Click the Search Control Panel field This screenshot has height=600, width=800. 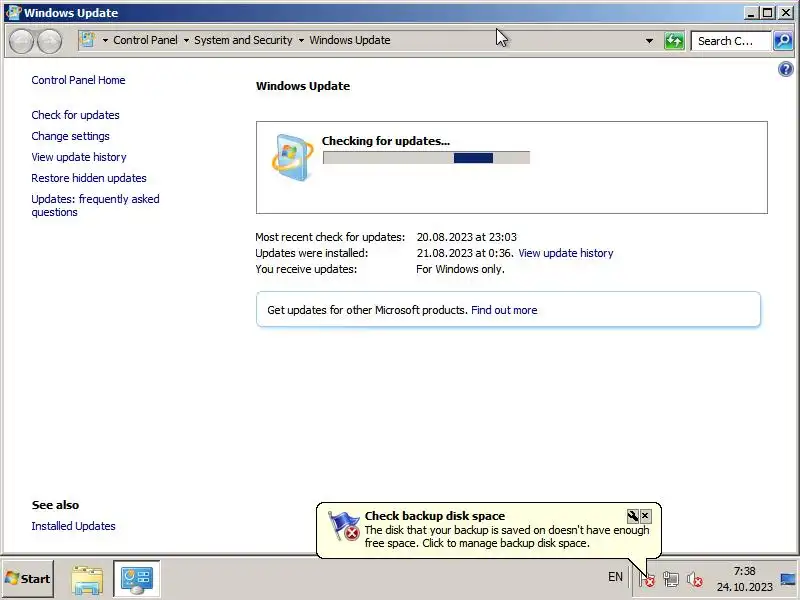click(x=731, y=40)
